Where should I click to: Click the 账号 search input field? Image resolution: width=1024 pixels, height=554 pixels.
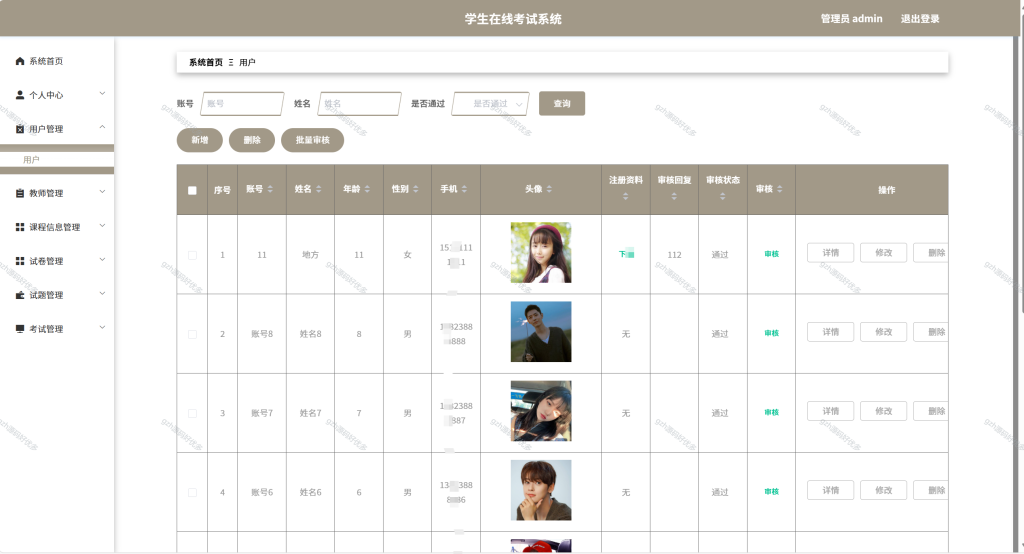click(242, 103)
